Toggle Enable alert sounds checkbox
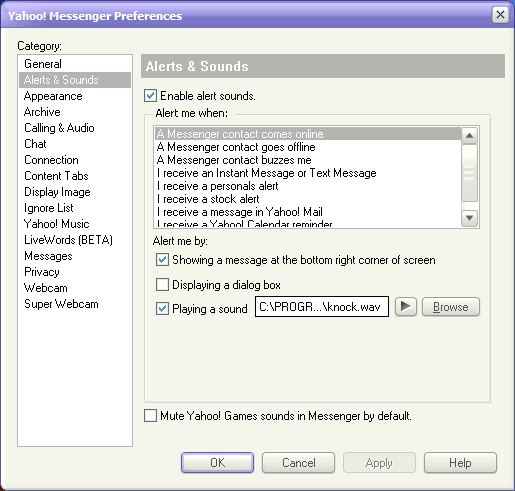The height and width of the screenshot is (491, 515). 150,96
